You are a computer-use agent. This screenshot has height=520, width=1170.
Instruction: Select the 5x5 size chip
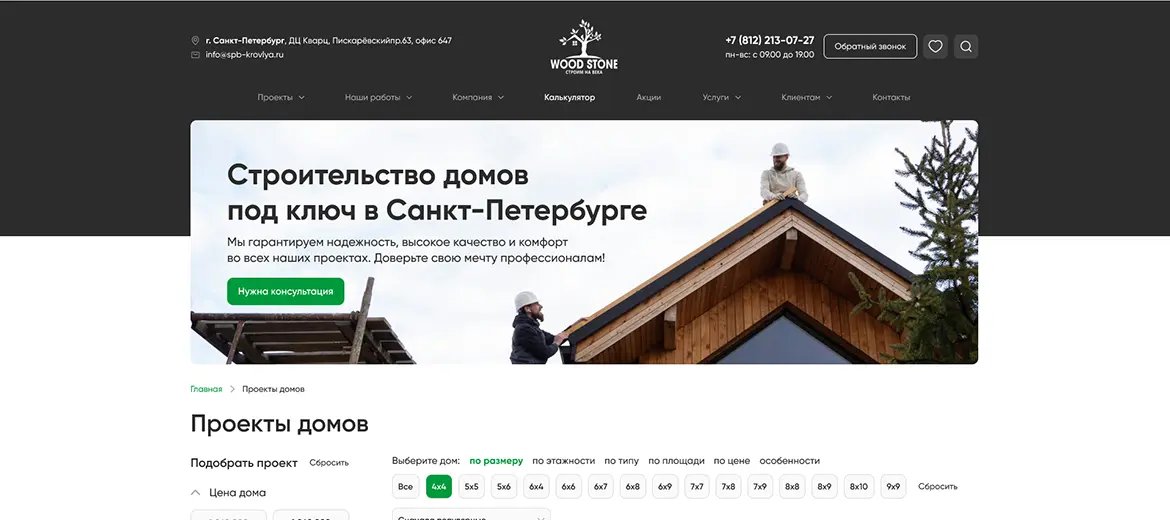point(472,486)
